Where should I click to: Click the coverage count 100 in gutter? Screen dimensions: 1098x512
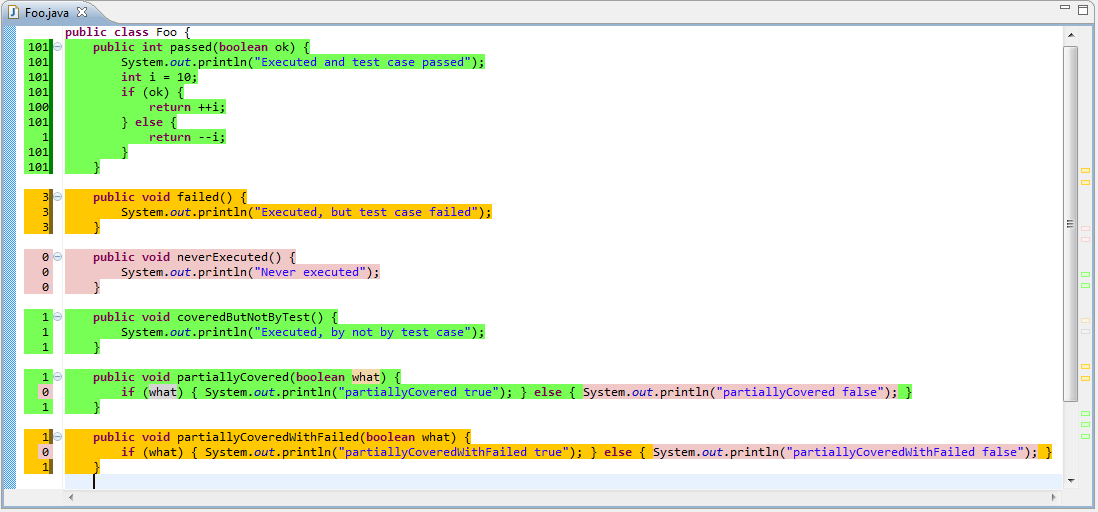pyautogui.click(x=39, y=107)
